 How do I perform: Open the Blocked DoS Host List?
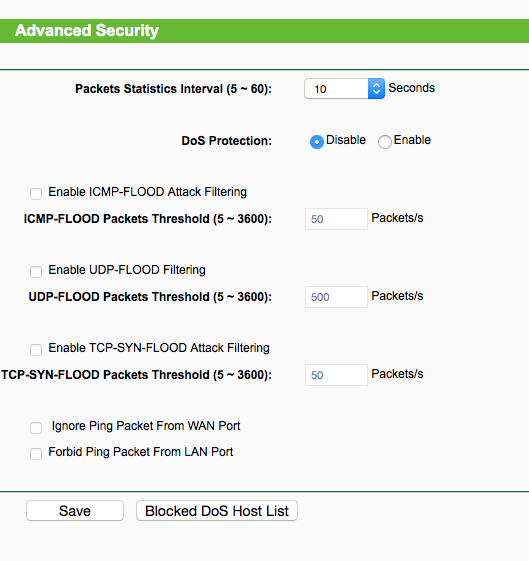(x=217, y=511)
